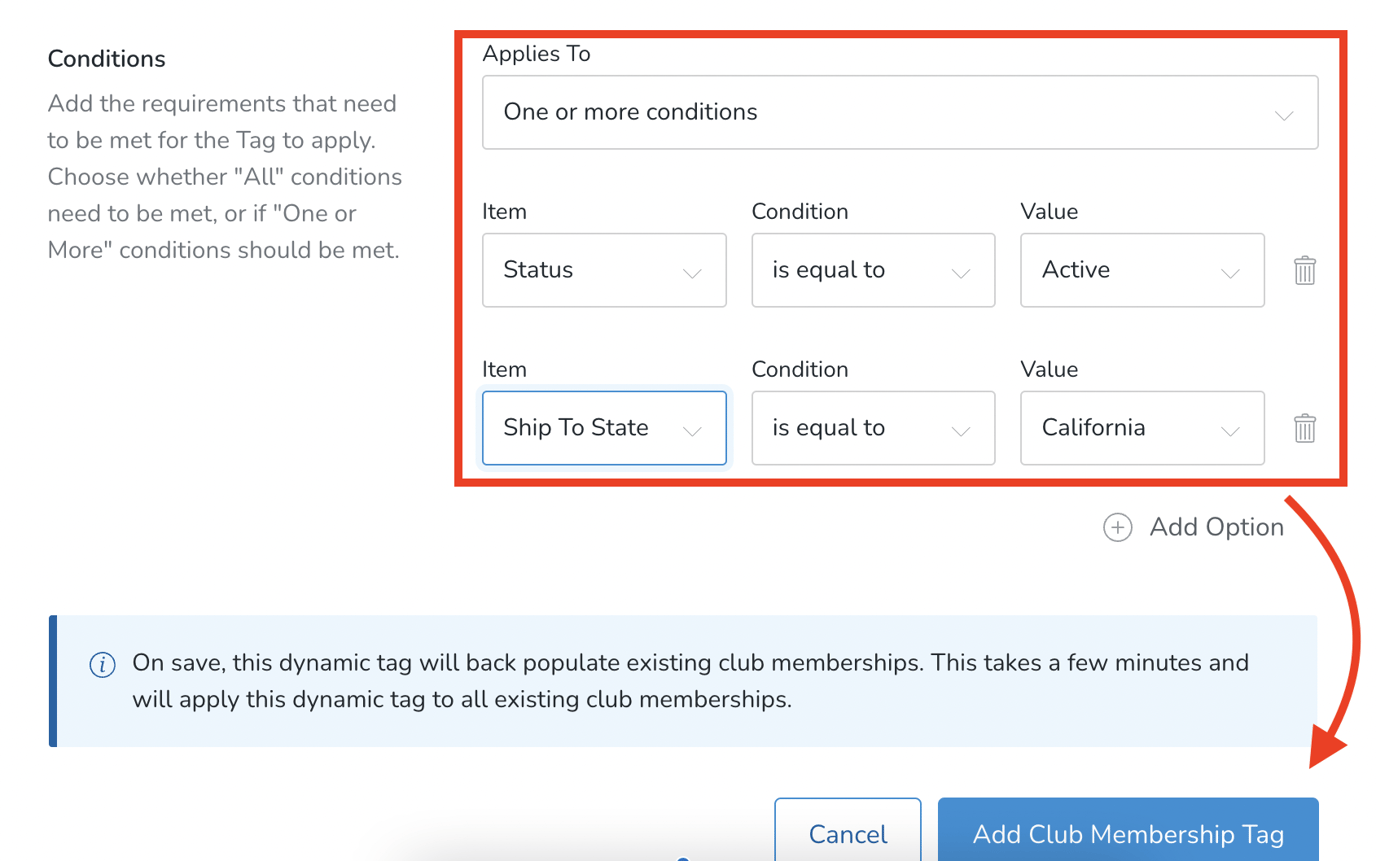Open the Applies To dropdown
This screenshot has height=861, width=1376.
coord(900,112)
